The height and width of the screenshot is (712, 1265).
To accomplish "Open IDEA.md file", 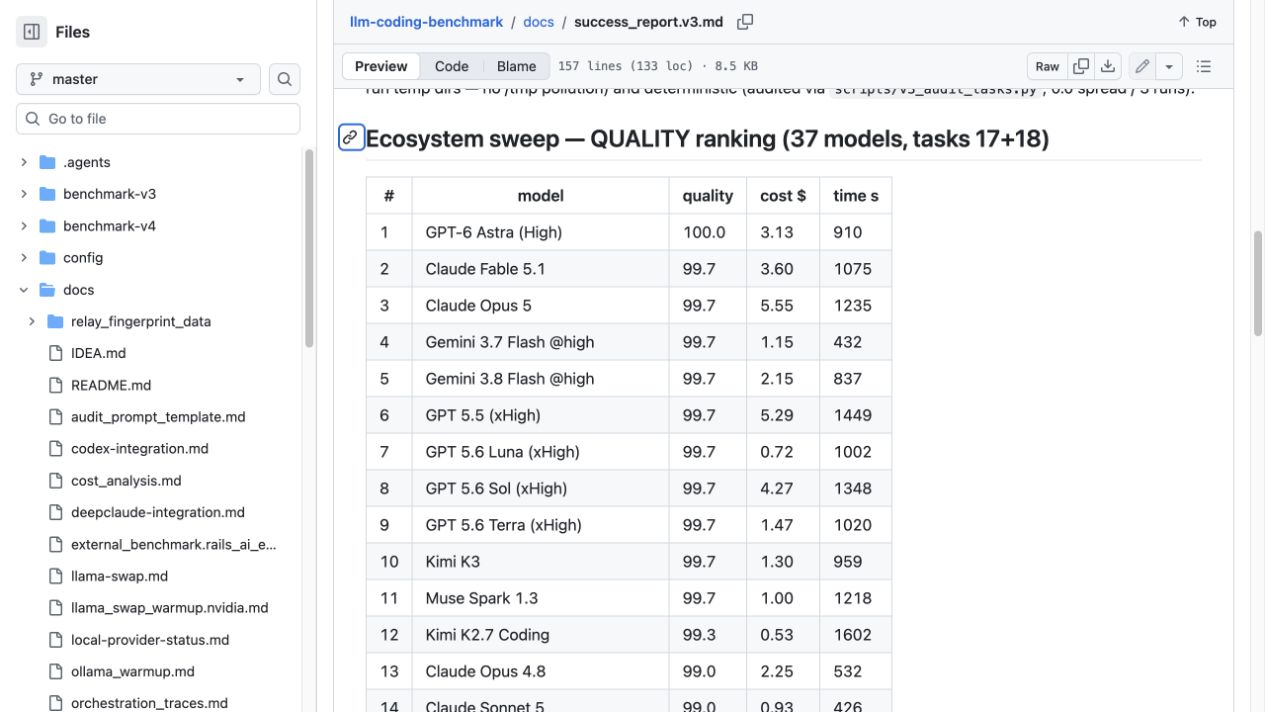I will (98, 353).
